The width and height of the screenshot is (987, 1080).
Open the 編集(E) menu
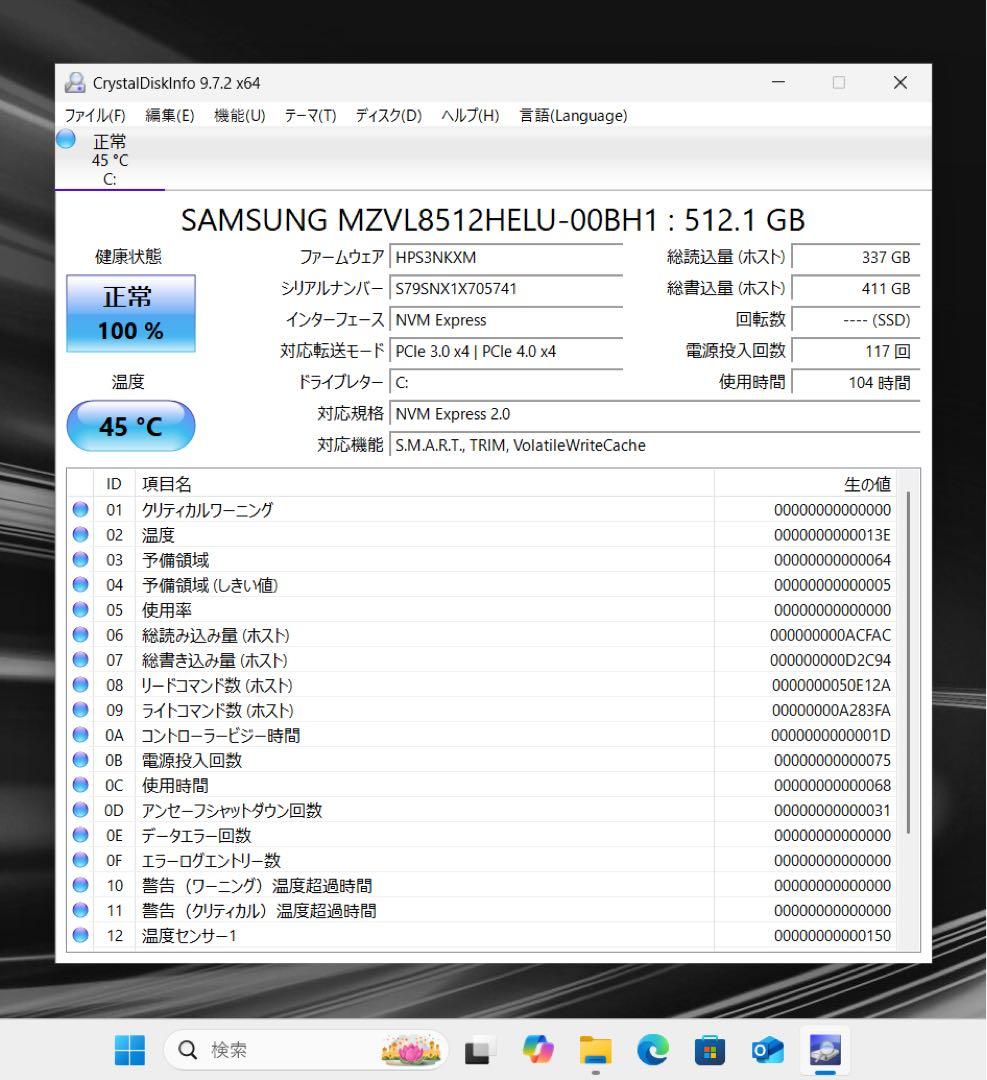(169, 115)
